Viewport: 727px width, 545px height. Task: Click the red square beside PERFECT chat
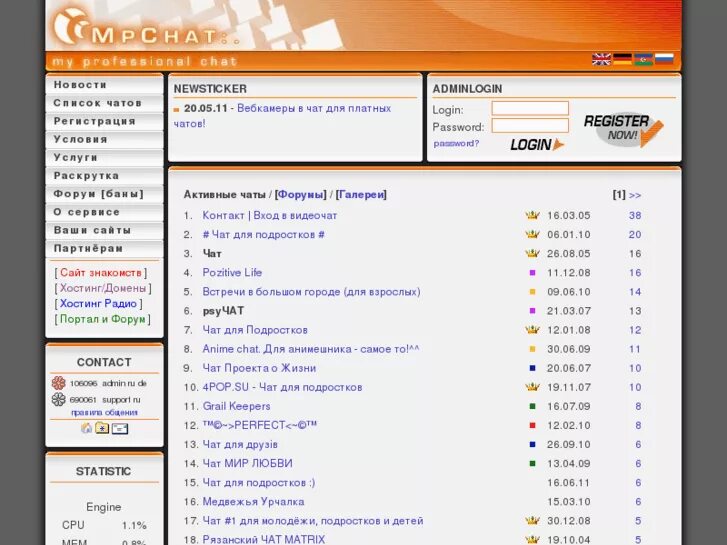(x=532, y=425)
